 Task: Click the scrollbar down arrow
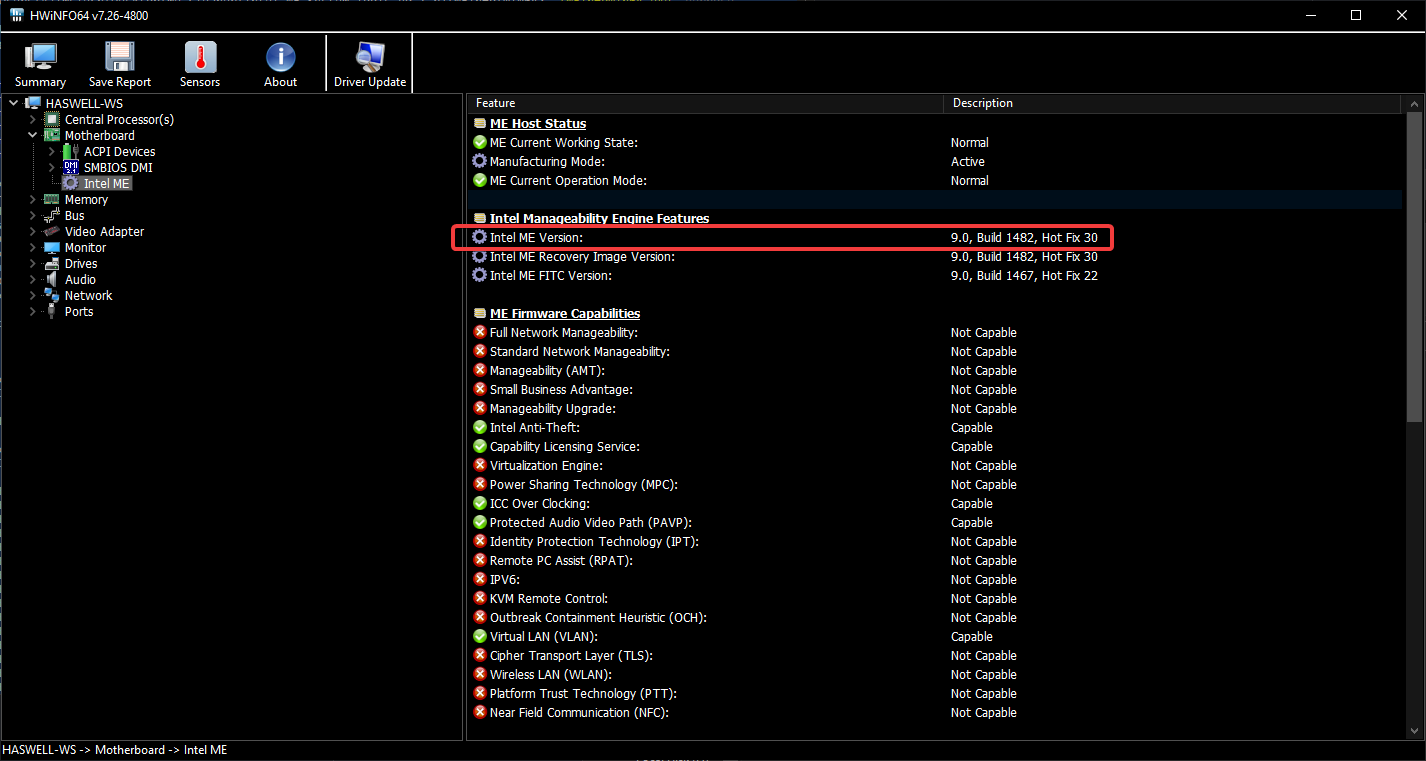[x=1414, y=731]
